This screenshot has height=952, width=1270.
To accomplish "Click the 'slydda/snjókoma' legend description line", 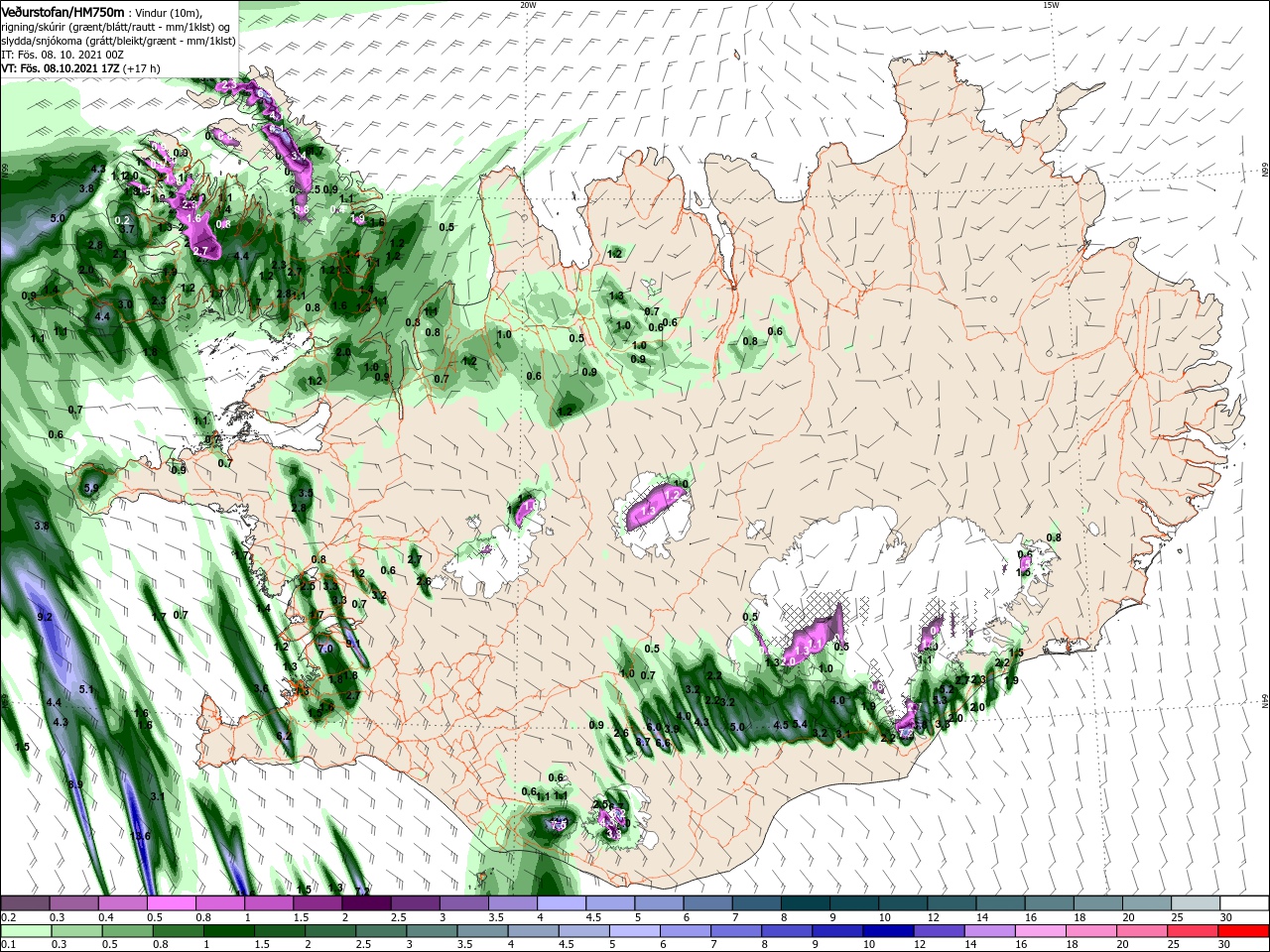I will [116, 40].
